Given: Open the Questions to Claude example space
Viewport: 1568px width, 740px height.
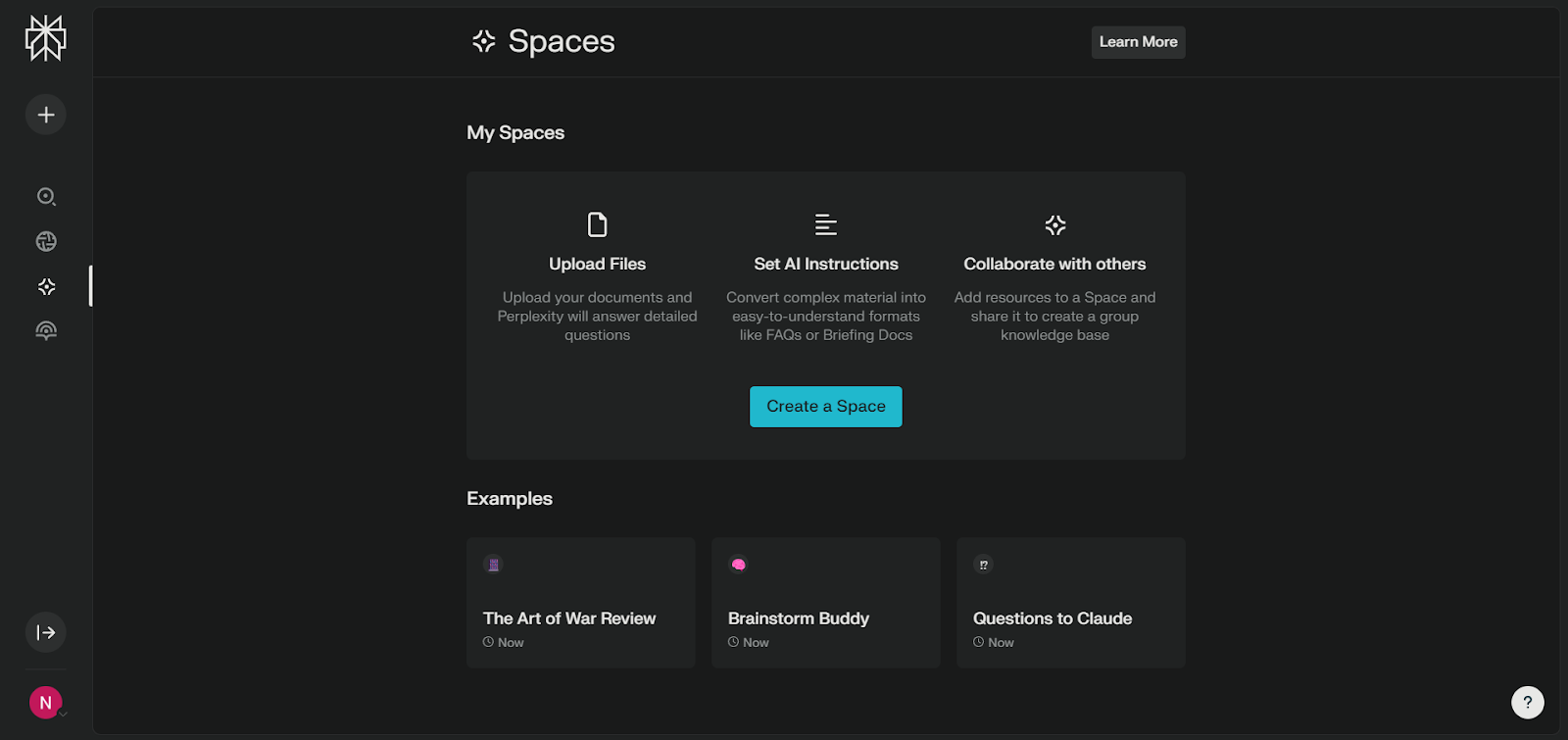Looking at the screenshot, I should coord(1071,603).
